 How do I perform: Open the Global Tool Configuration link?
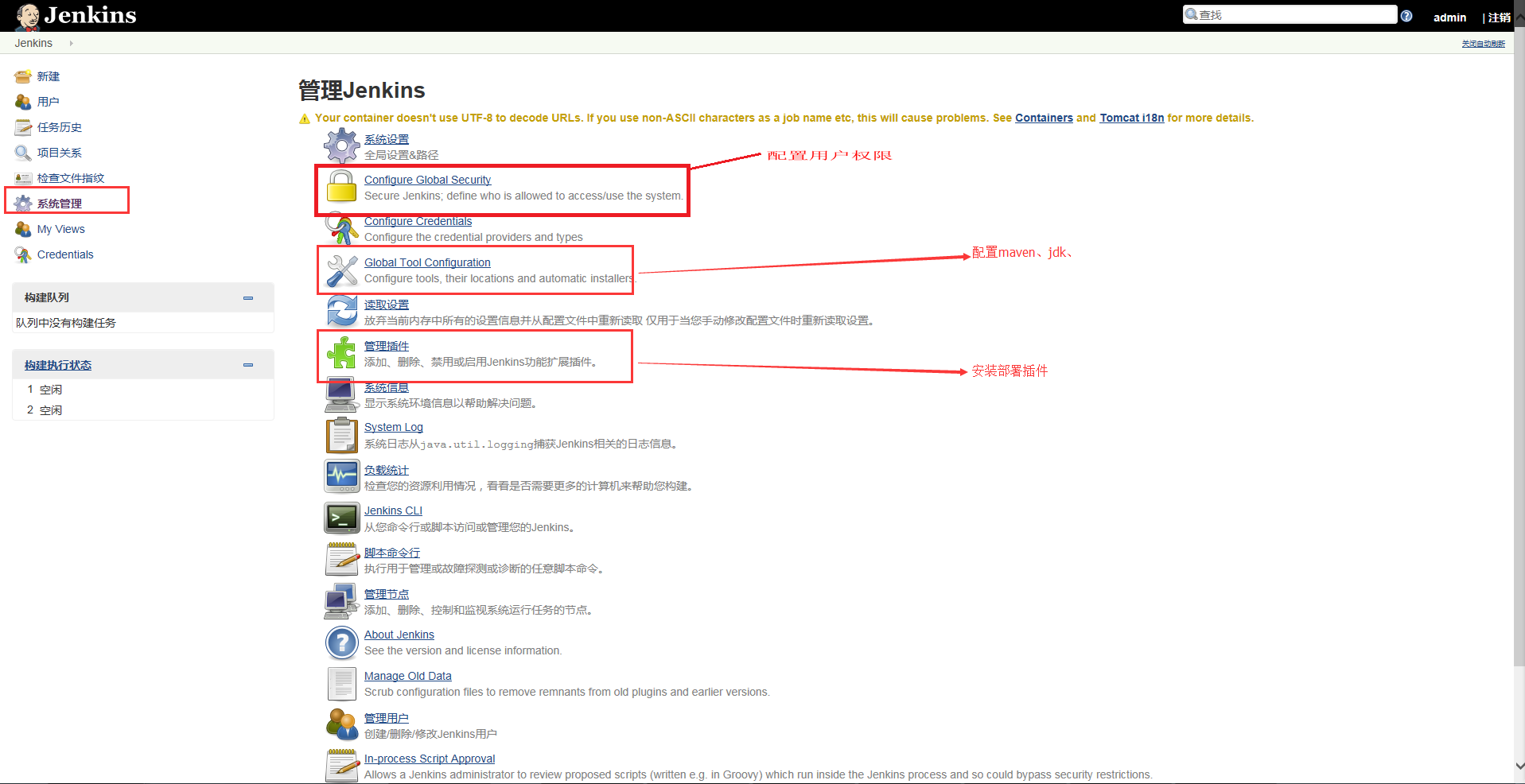pyautogui.click(x=427, y=262)
